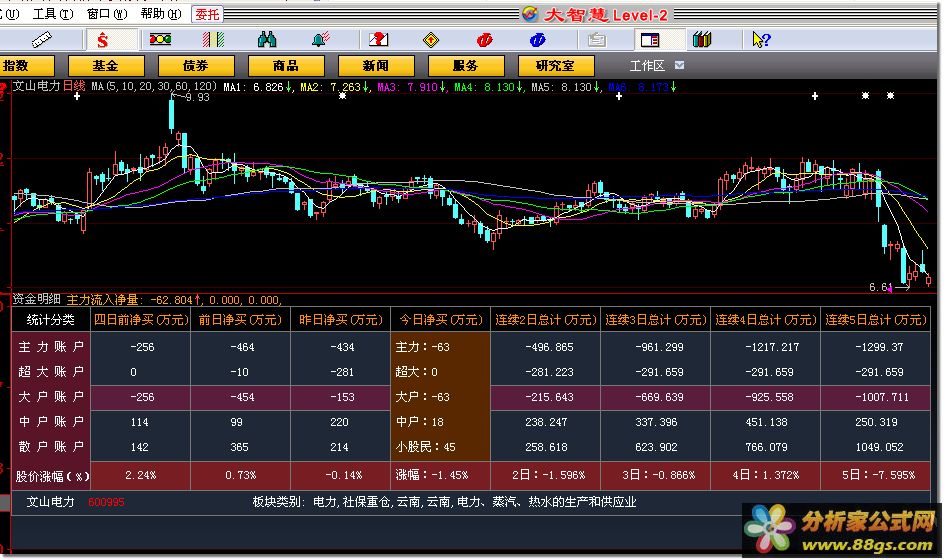
Task: Select the 连续3日总计(万元) column header
Action: coord(656,320)
